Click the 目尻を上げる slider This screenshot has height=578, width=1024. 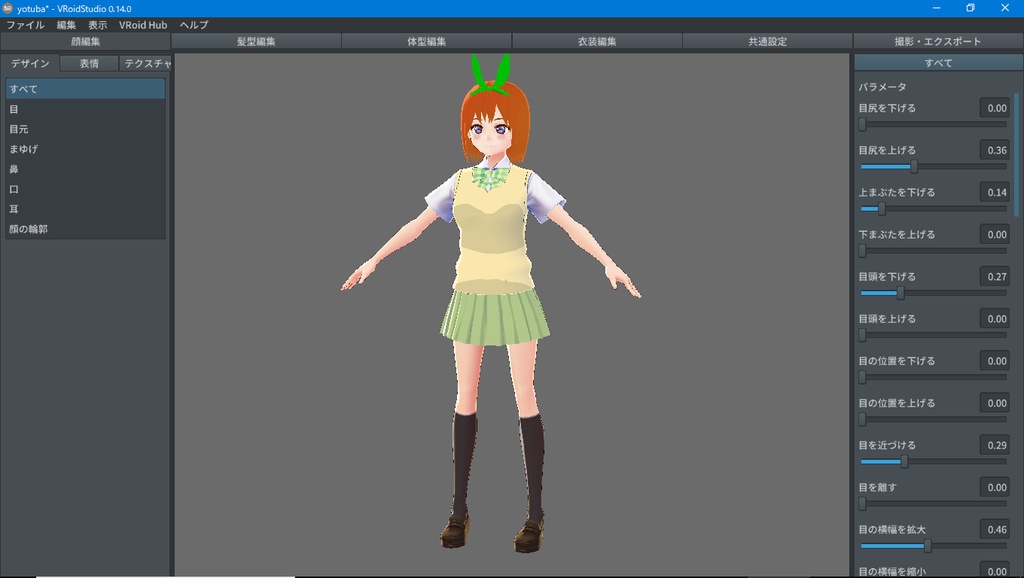934,167
